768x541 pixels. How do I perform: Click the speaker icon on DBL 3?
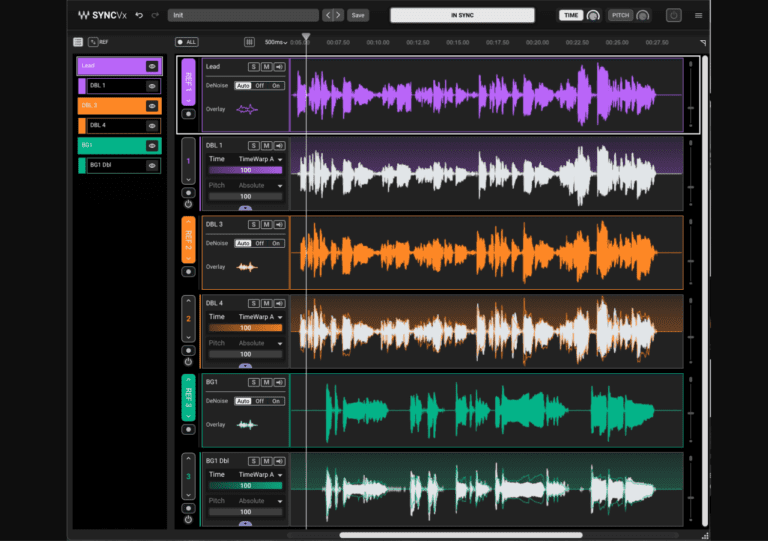coord(278,225)
